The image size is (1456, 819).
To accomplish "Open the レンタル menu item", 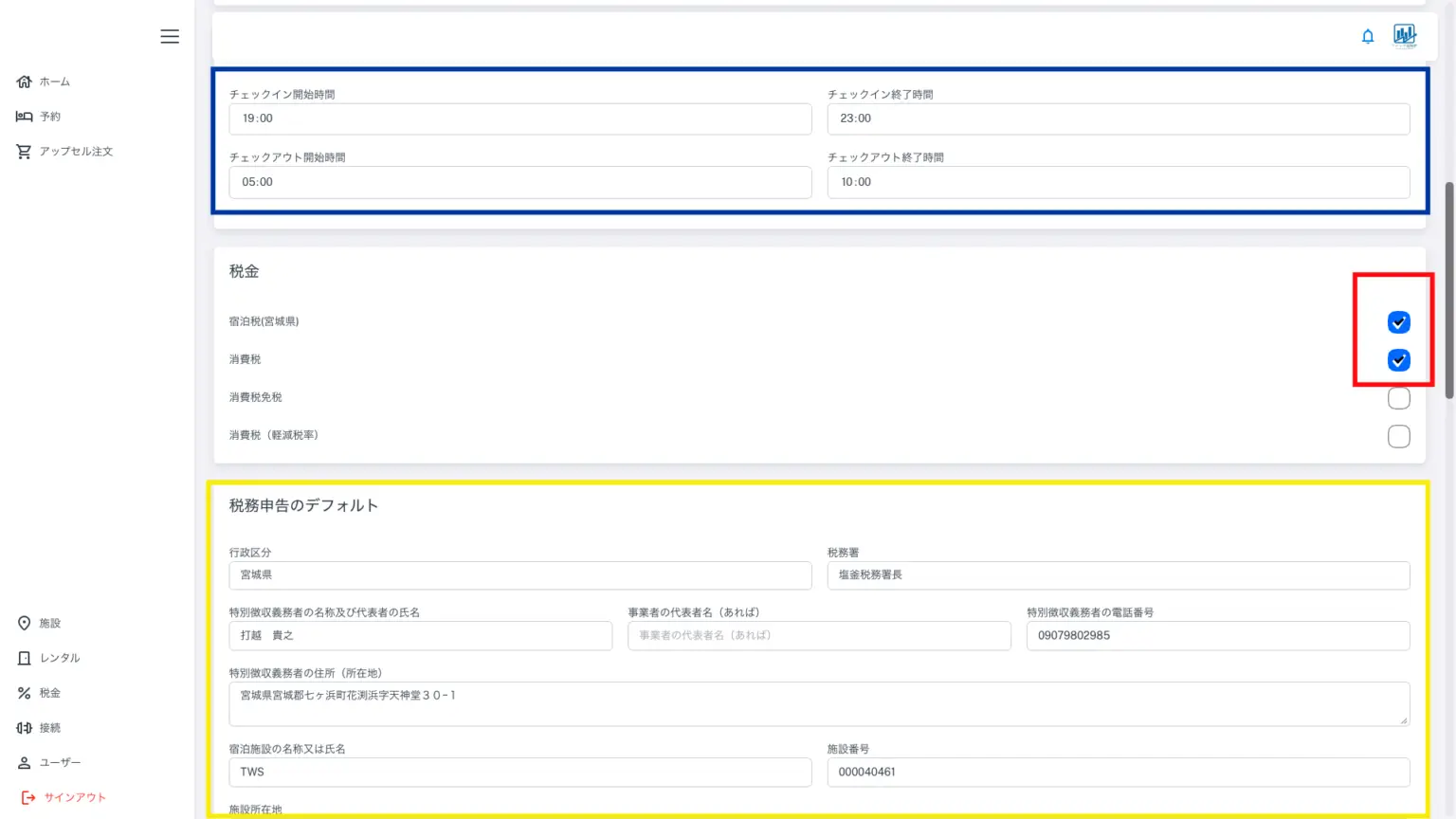I will (x=59, y=658).
